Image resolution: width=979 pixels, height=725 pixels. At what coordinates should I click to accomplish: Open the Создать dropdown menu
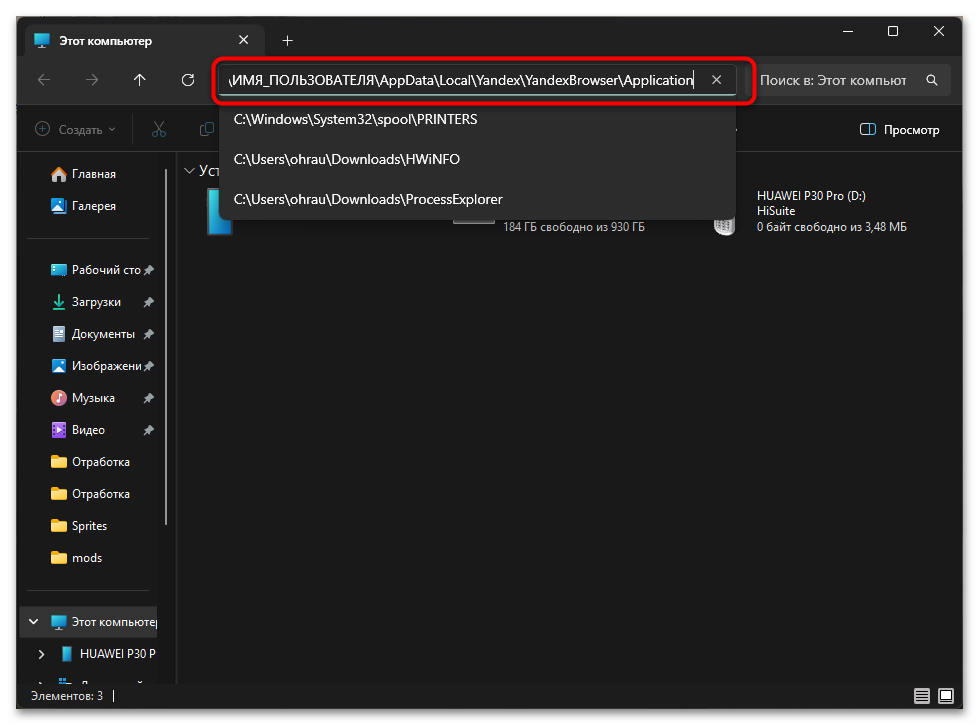76,129
